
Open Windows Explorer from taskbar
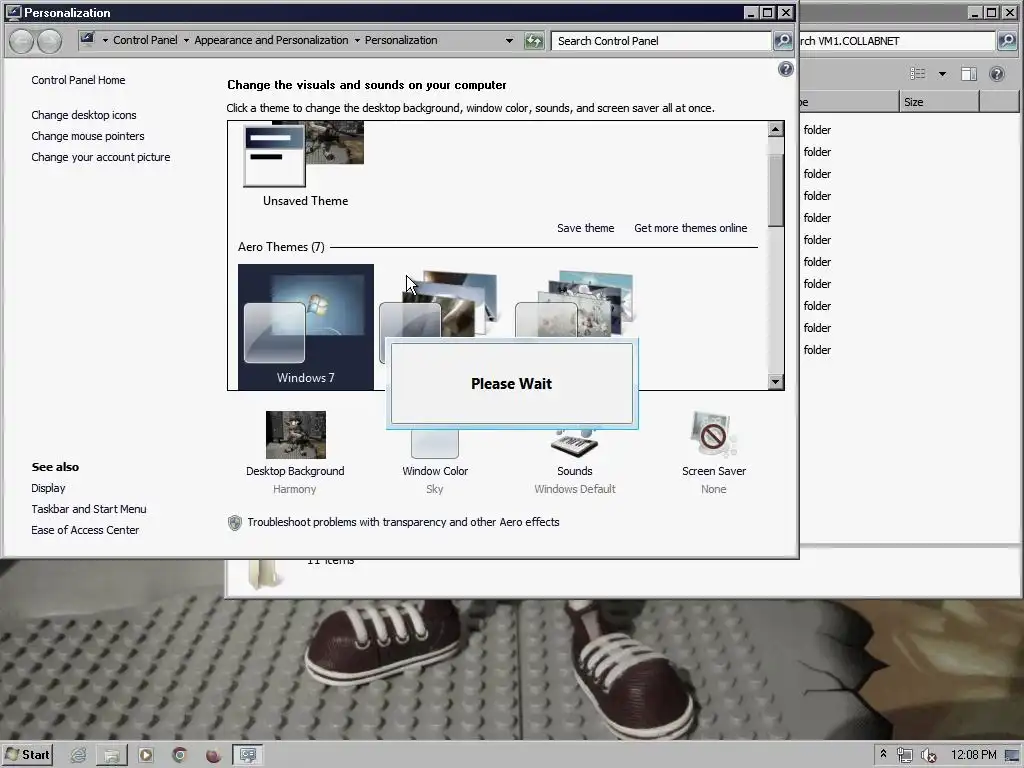tap(112, 756)
